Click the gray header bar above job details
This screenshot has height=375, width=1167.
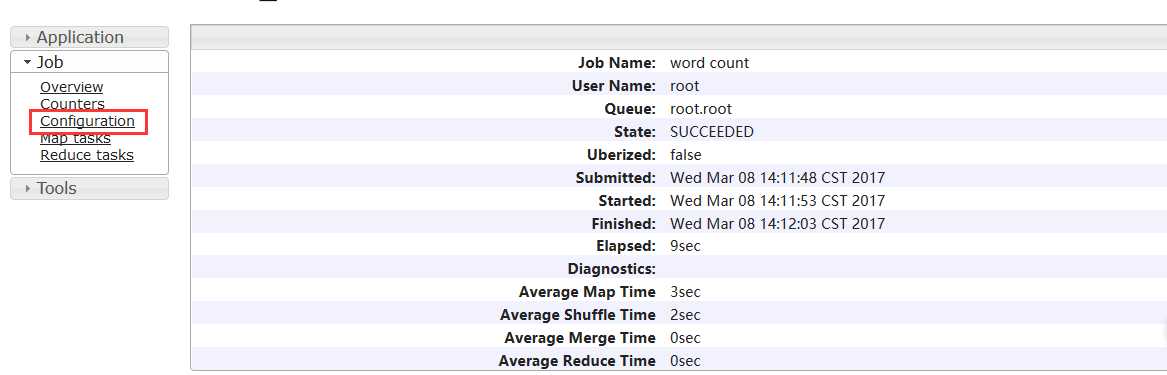click(x=678, y=37)
